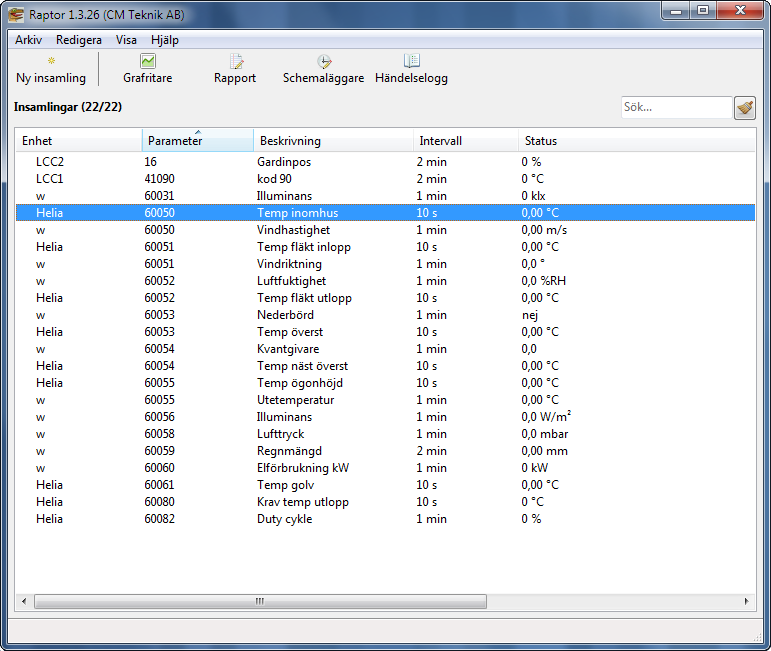The image size is (771, 651).
Task: Select the Temp ögonhöjd row
Action: pyautogui.click(x=386, y=383)
